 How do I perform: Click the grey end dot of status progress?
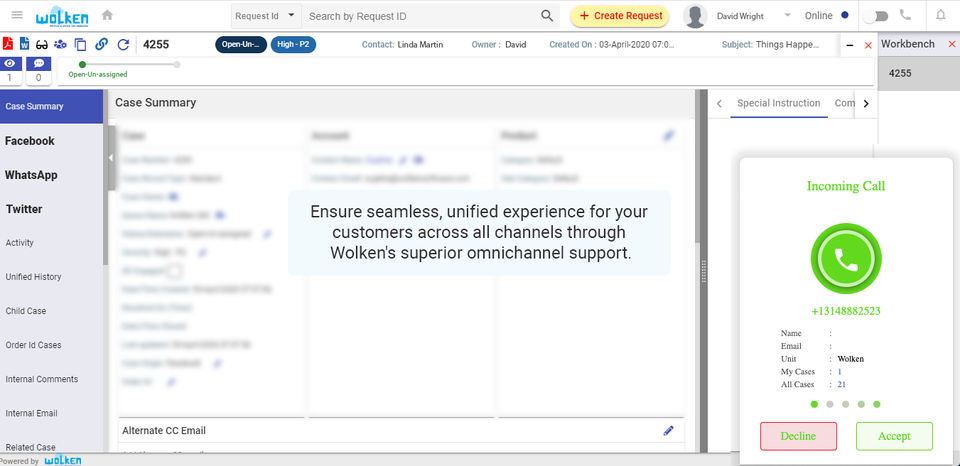click(x=177, y=64)
